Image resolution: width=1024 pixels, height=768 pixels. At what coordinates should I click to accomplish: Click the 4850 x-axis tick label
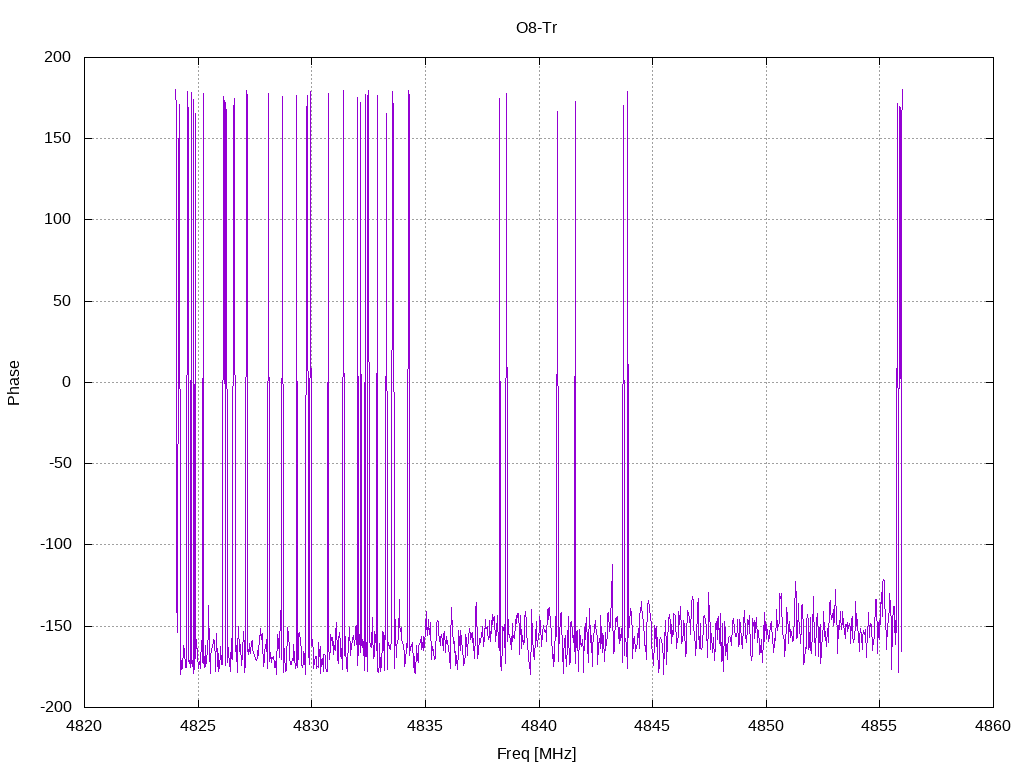(x=766, y=726)
